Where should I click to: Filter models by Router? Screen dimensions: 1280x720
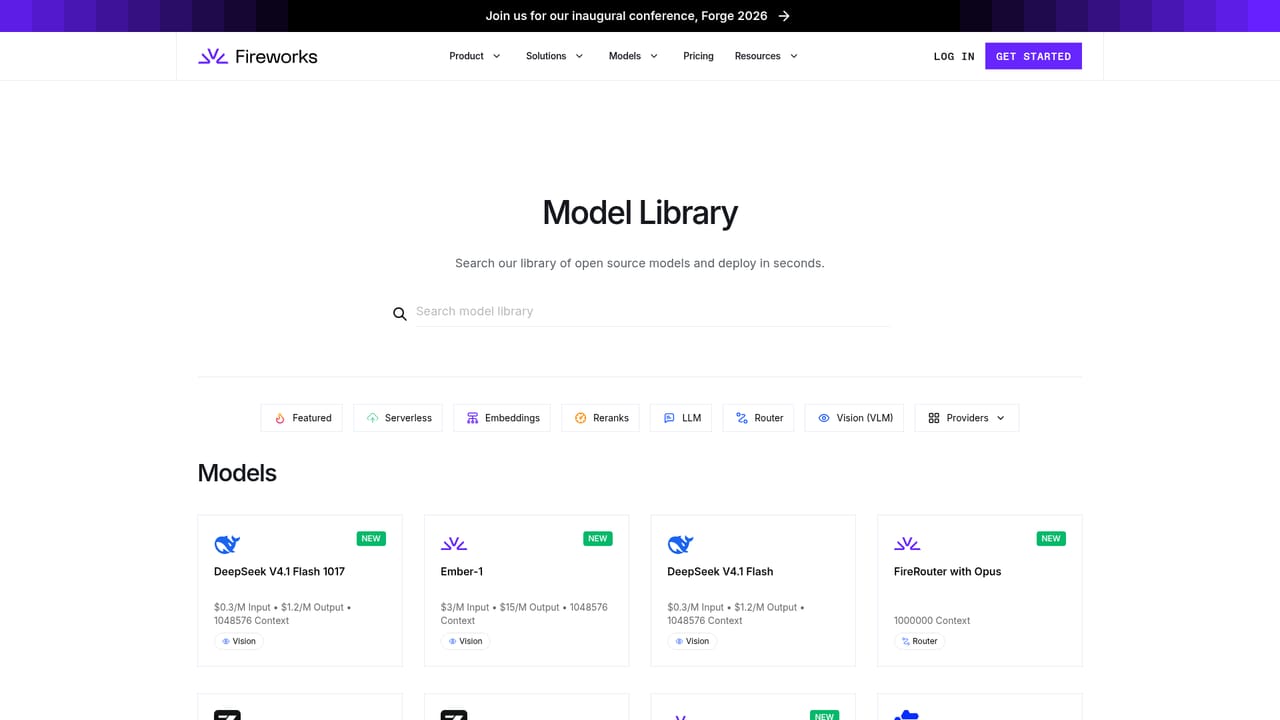tap(759, 418)
